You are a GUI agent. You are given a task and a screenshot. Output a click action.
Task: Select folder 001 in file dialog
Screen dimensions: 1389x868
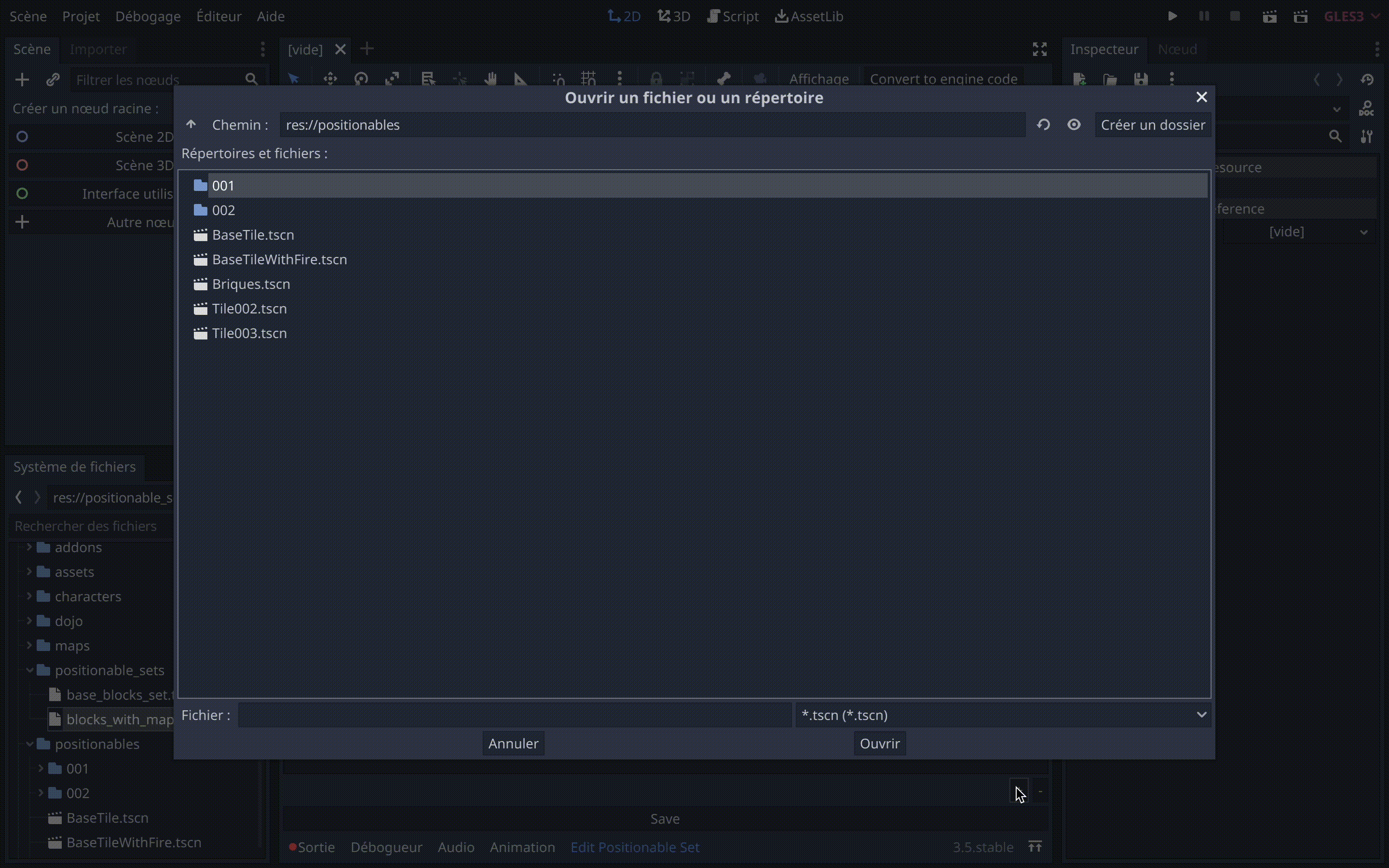(x=700, y=186)
